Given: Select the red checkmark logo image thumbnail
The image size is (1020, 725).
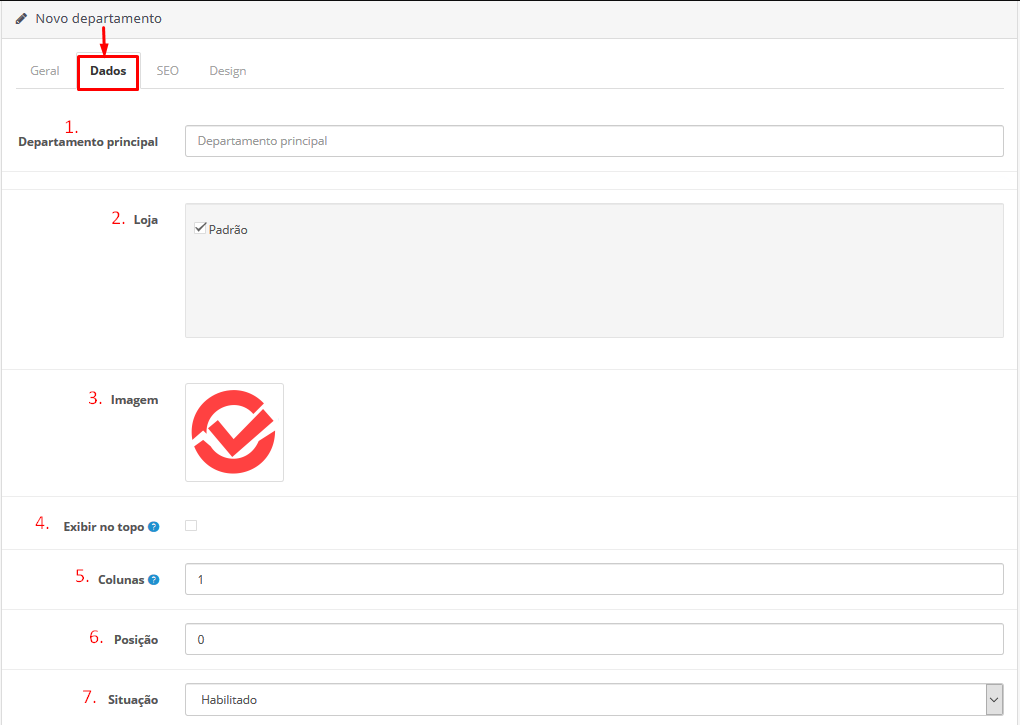Looking at the screenshot, I should (x=234, y=432).
